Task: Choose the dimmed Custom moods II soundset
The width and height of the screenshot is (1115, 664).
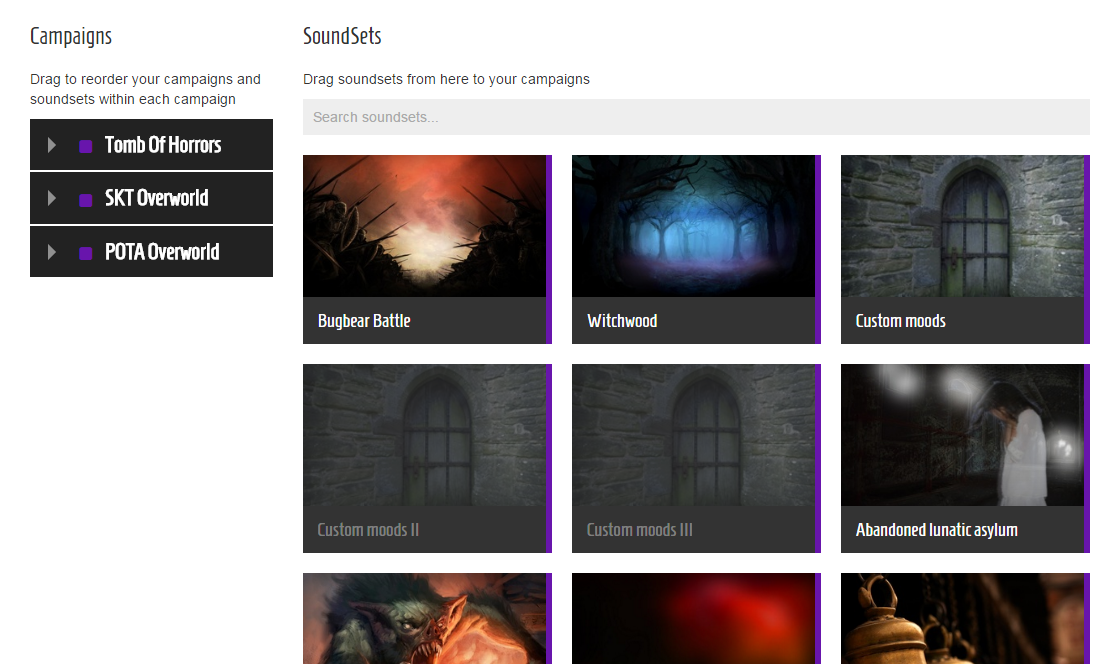Action: 425,458
